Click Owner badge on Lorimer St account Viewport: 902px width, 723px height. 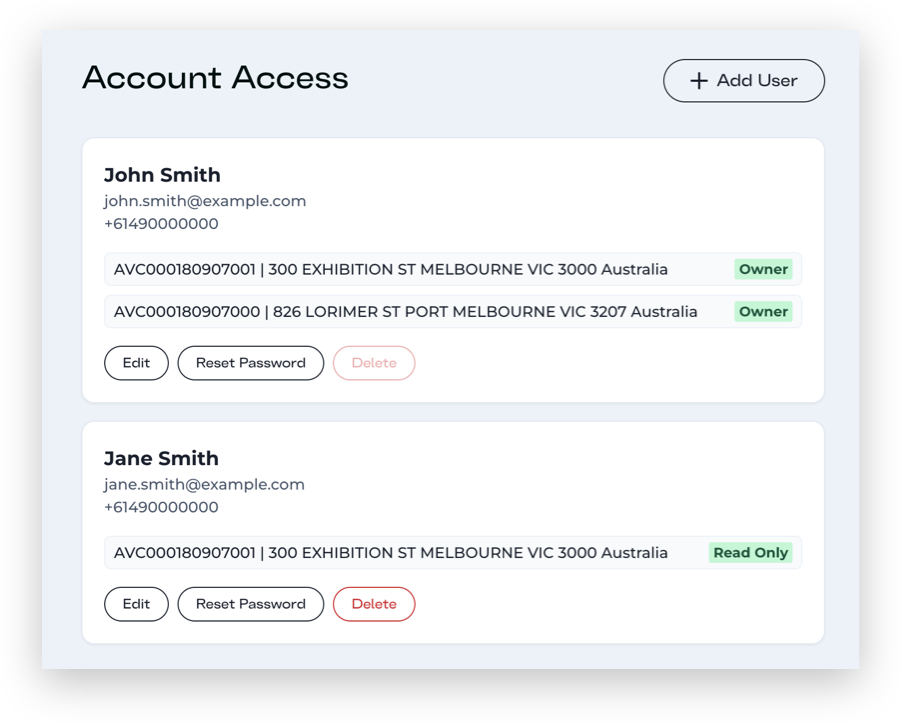click(763, 311)
